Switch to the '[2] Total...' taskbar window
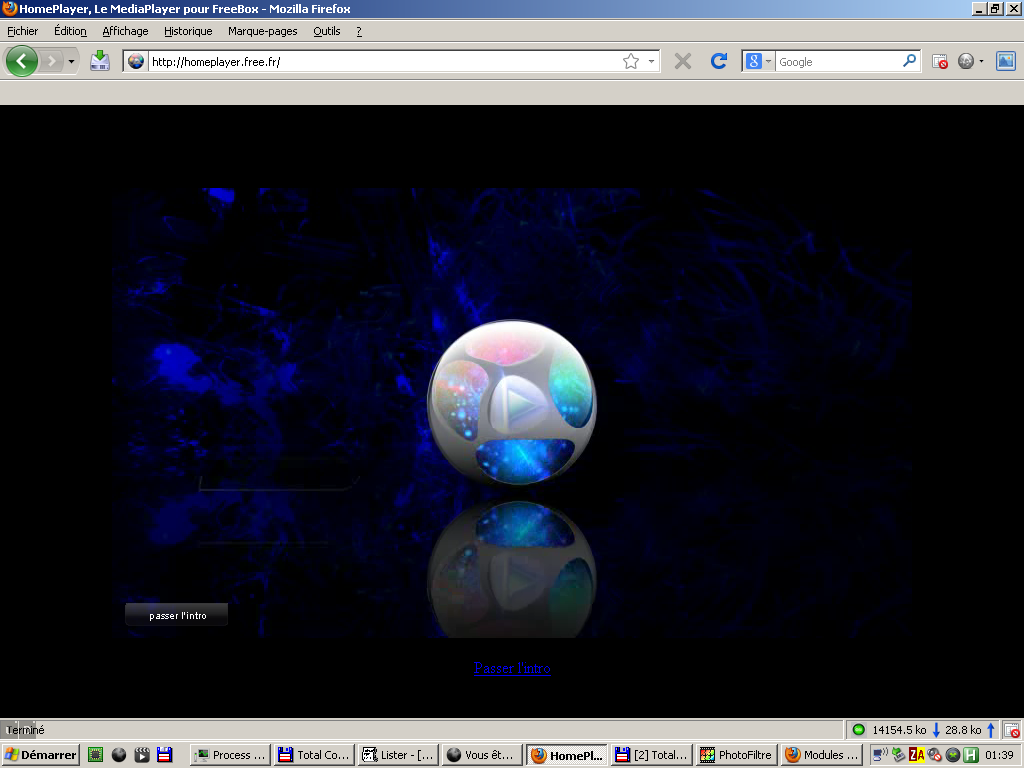Image resolution: width=1024 pixels, height=768 pixels. coord(650,755)
